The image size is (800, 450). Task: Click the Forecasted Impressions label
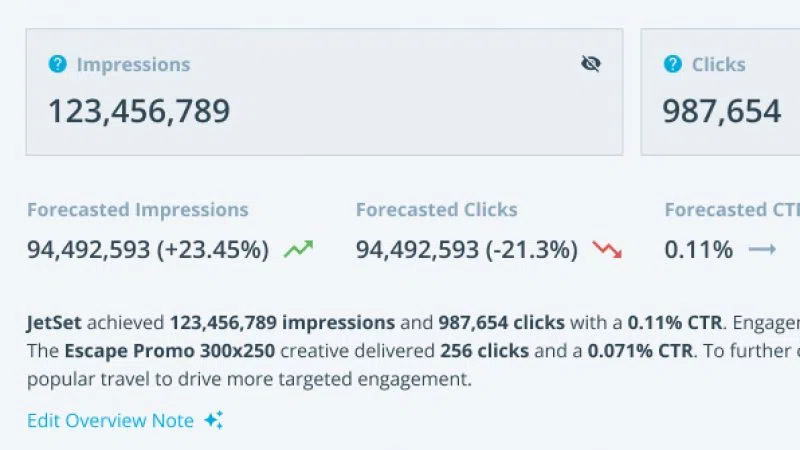(x=138, y=210)
